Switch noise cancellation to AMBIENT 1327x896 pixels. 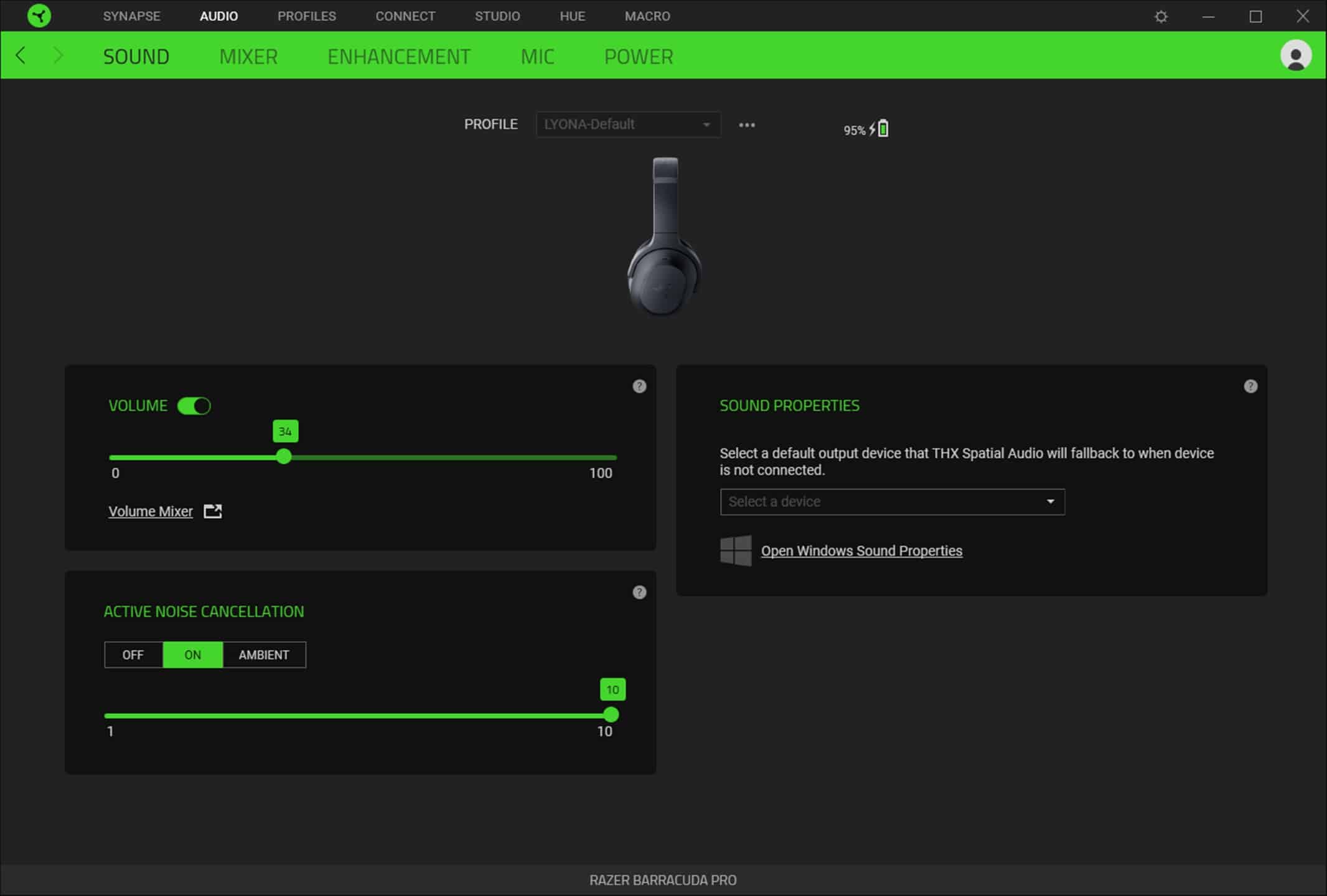tap(264, 655)
